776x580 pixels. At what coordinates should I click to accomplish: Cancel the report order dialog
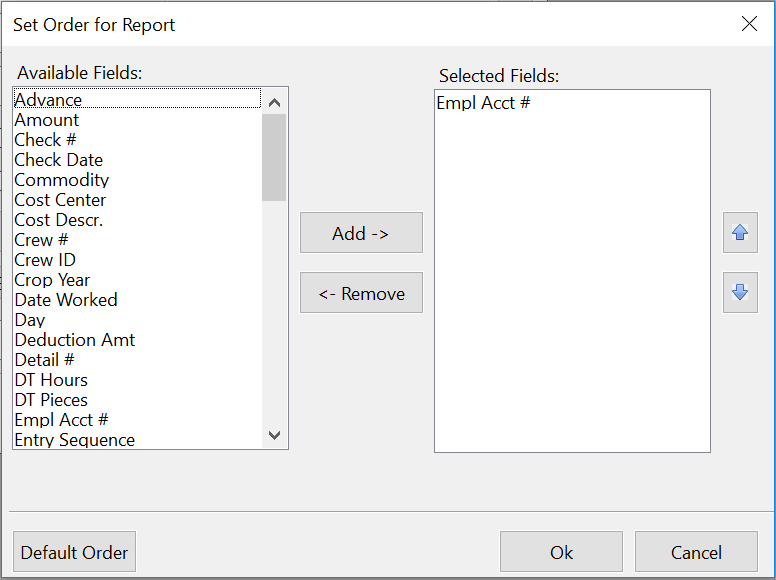[x=696, y=552]
